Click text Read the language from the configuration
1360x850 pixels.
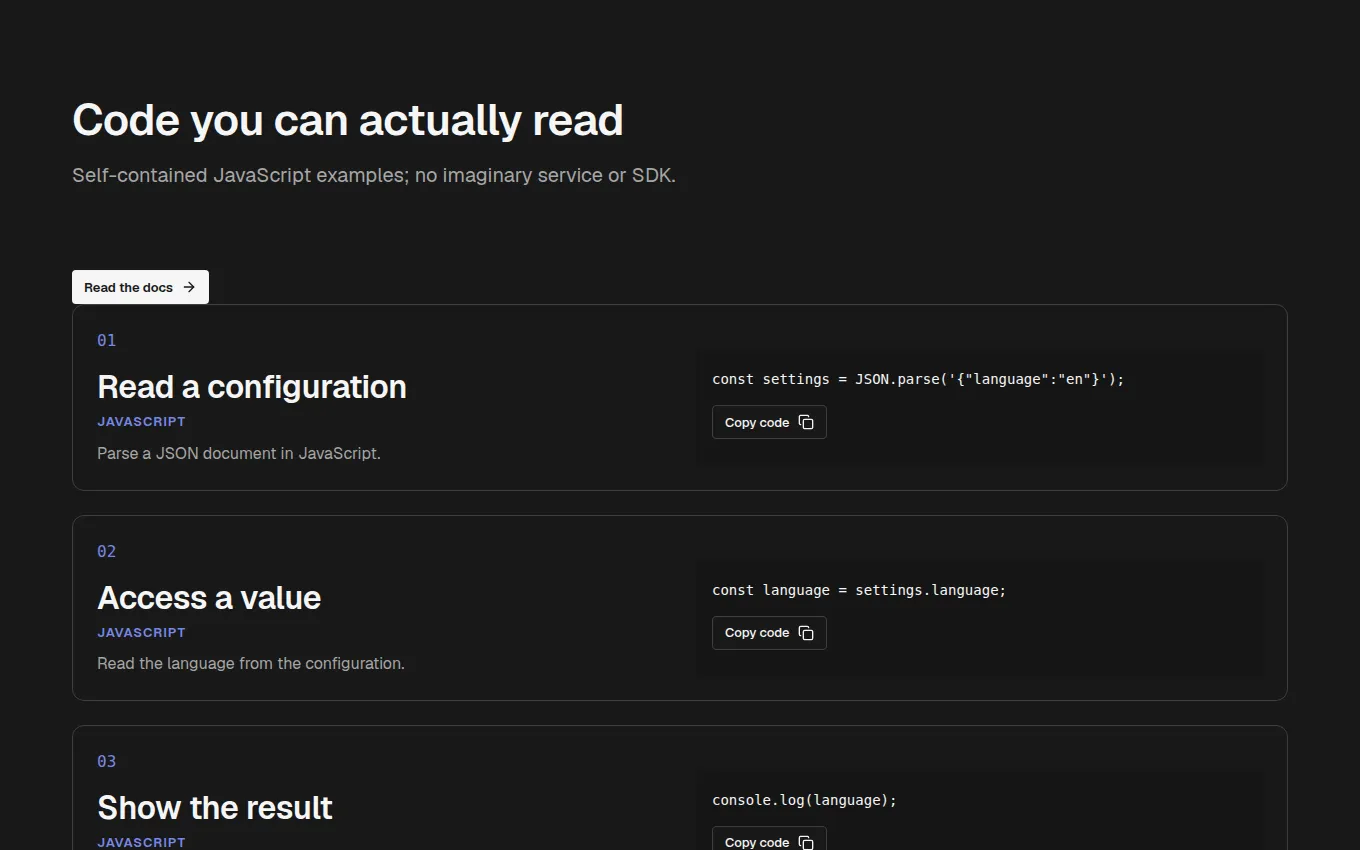[x=251, y=663]
